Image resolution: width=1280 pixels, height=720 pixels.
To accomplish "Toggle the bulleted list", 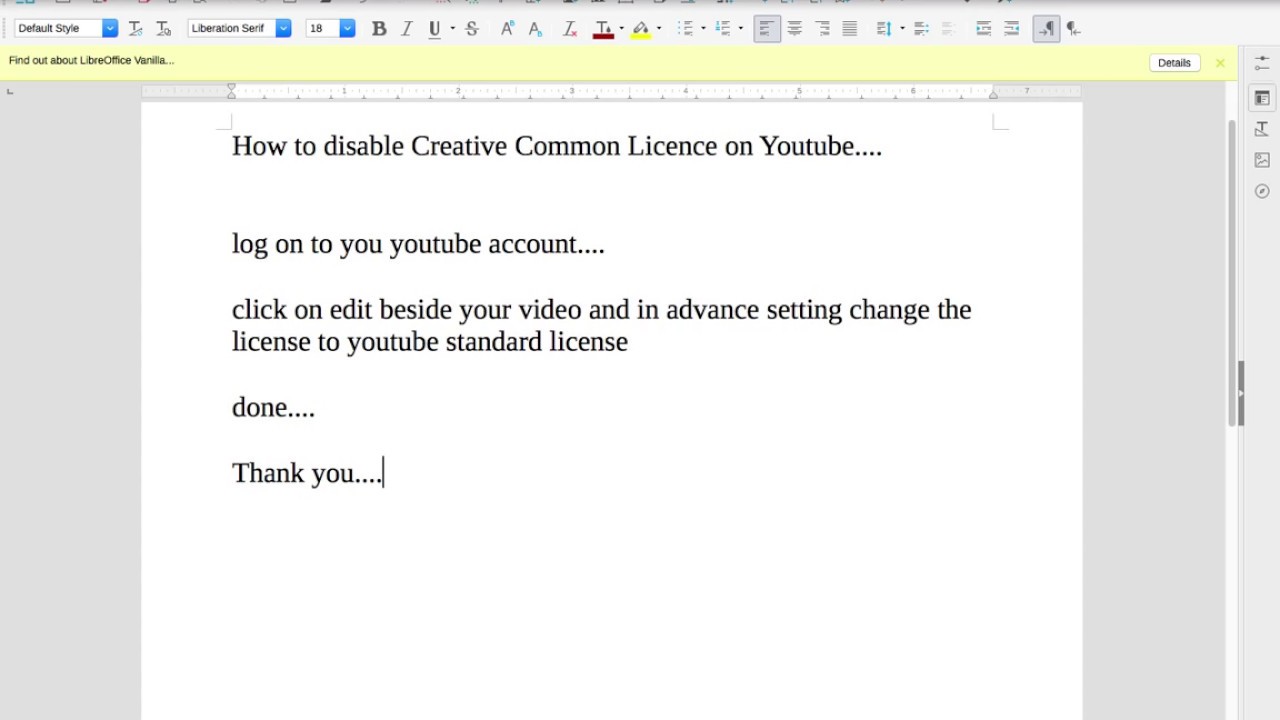I will click(x=685, y=29).
